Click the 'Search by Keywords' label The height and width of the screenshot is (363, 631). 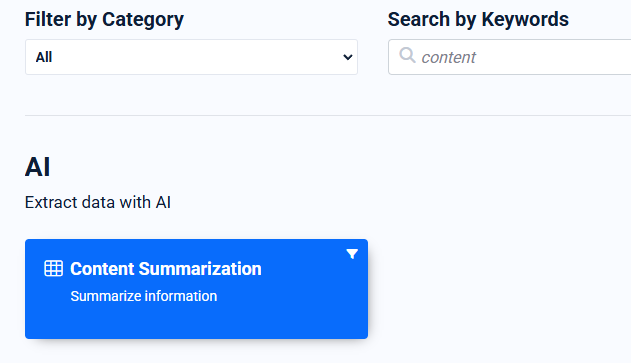pyautogui.click(x=478, y=19)
